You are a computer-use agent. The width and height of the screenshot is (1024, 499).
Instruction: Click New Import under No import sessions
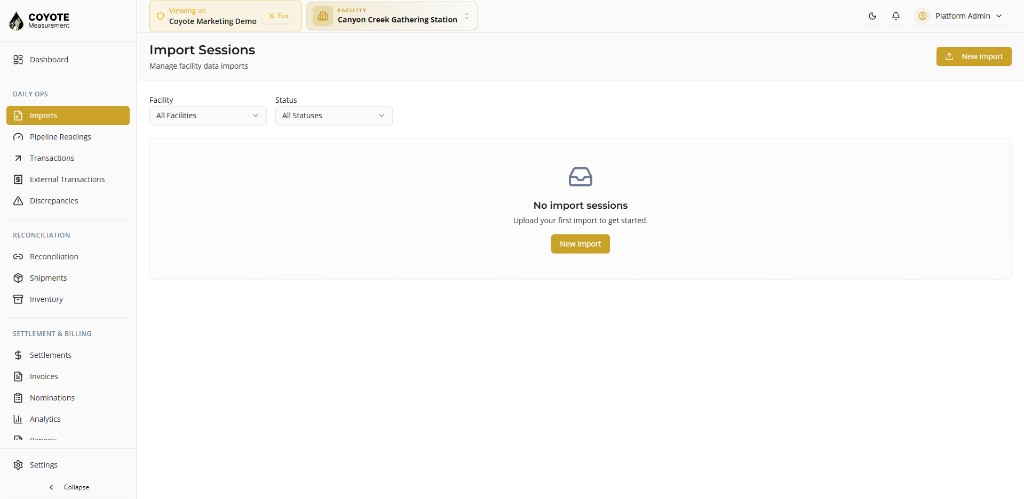point(581,244)
